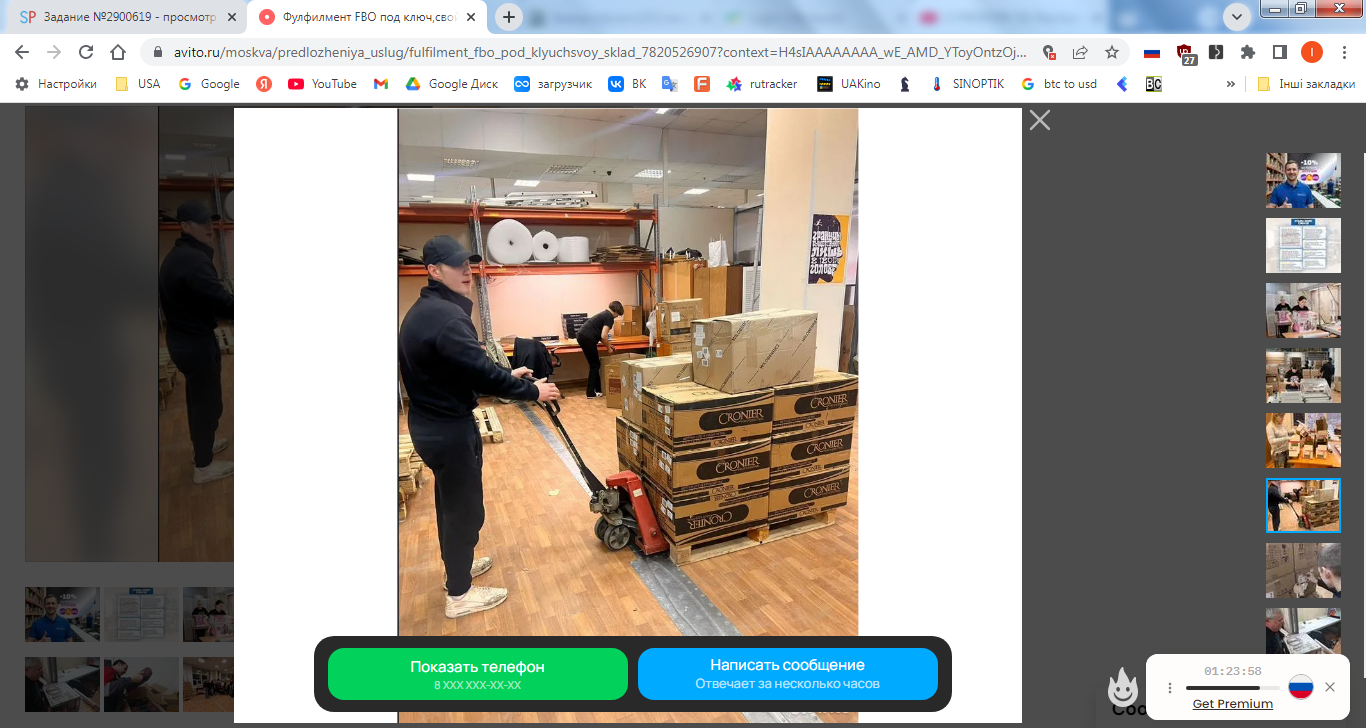Select the highlighted pallet jack thumbnail
This screenshot has width=1366, height=728.
(1303, 506)
